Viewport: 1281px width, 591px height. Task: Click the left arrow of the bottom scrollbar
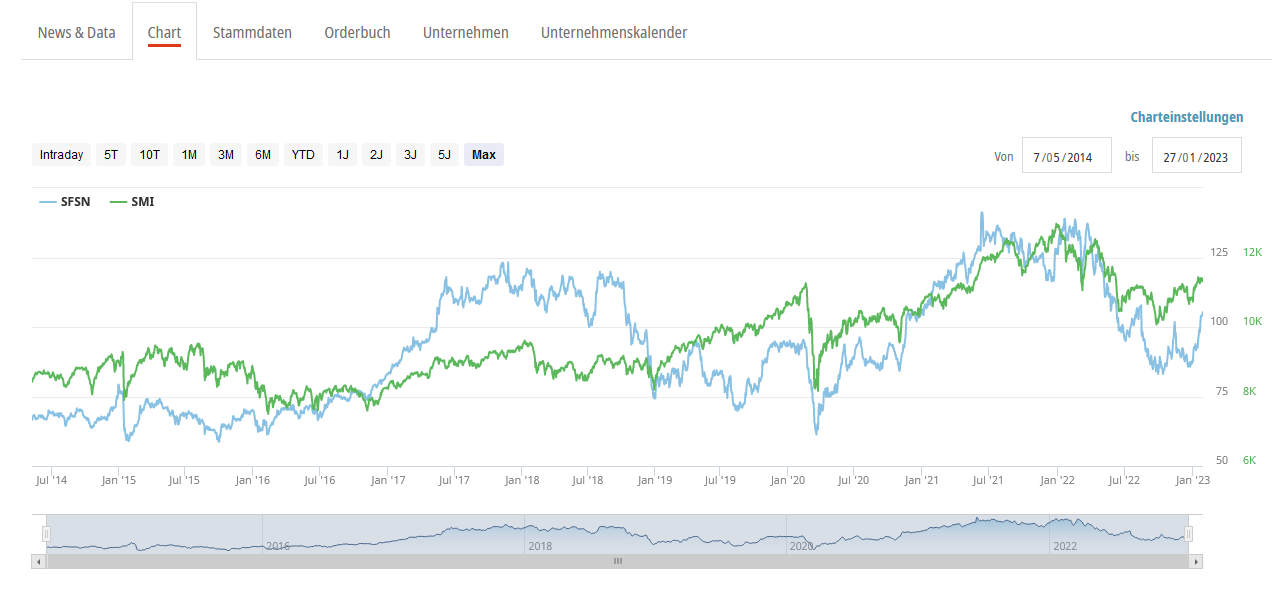[37, 561]
